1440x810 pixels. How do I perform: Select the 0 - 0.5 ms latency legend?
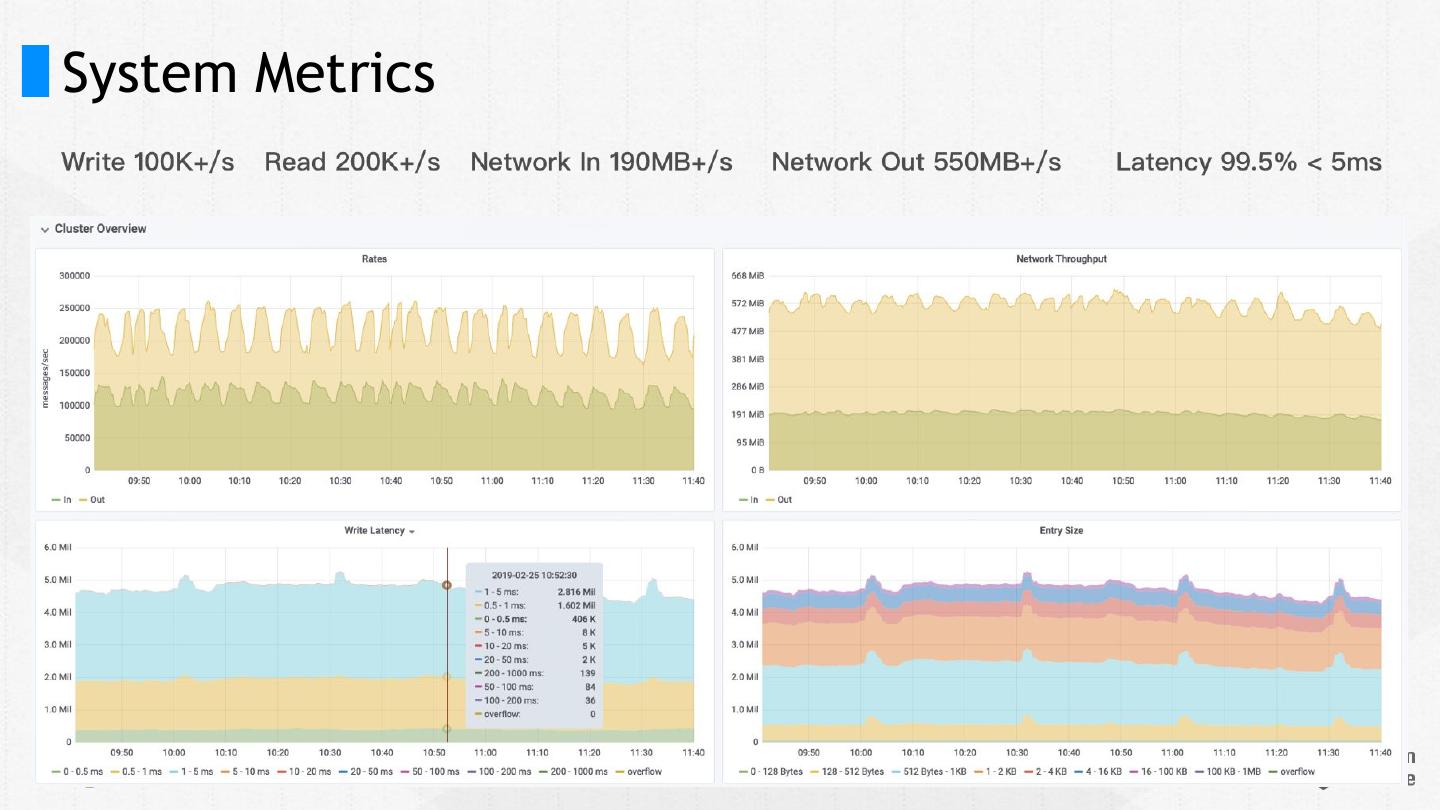click(x=77, y=772)
